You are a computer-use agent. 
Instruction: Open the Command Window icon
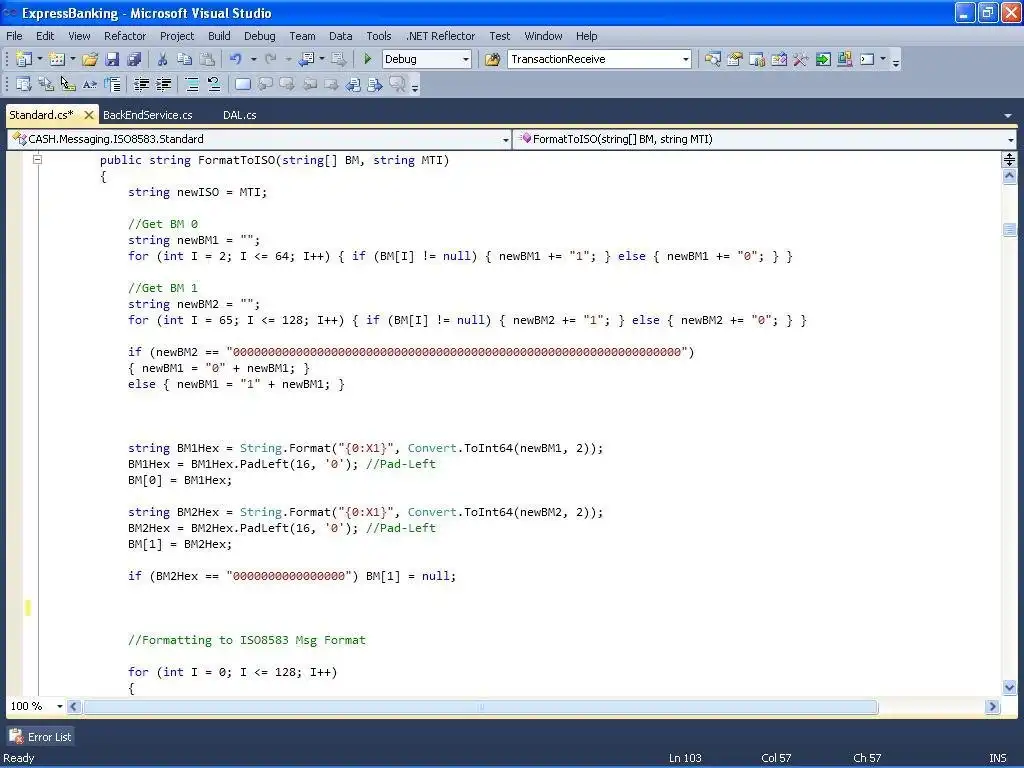coord(867,59)
